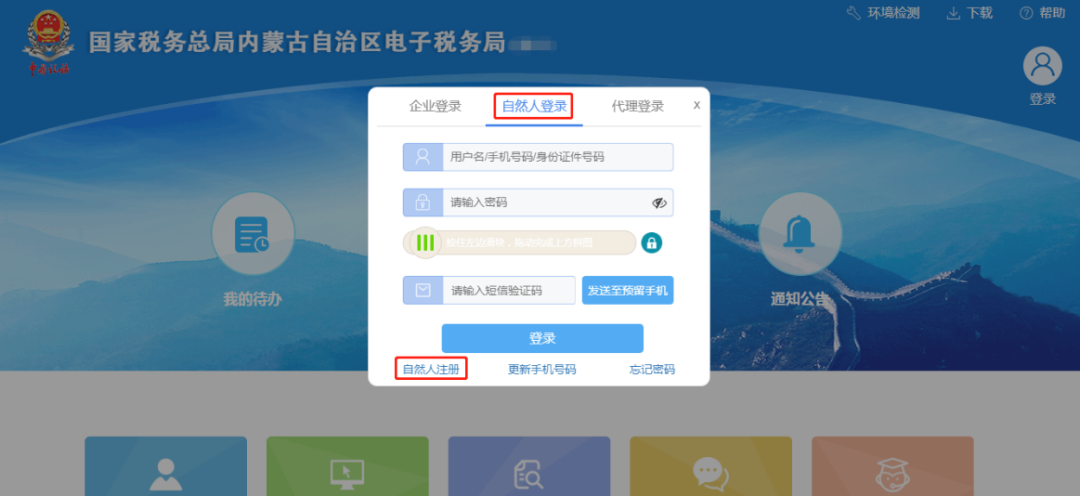
Task: Click the user avatar login icon
Action: click(x=1042, y=66)
